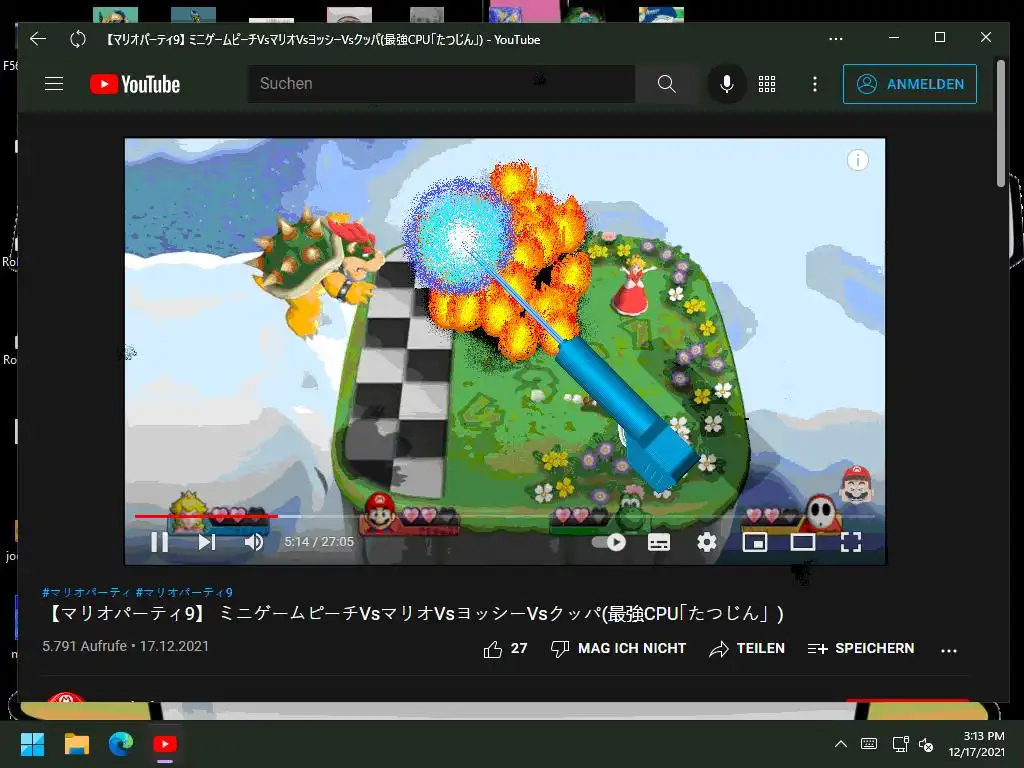The width and height of the screenshot is (1024, 768).
Task: Click the page vertical scrollbar
Action: coord(1000,124)
